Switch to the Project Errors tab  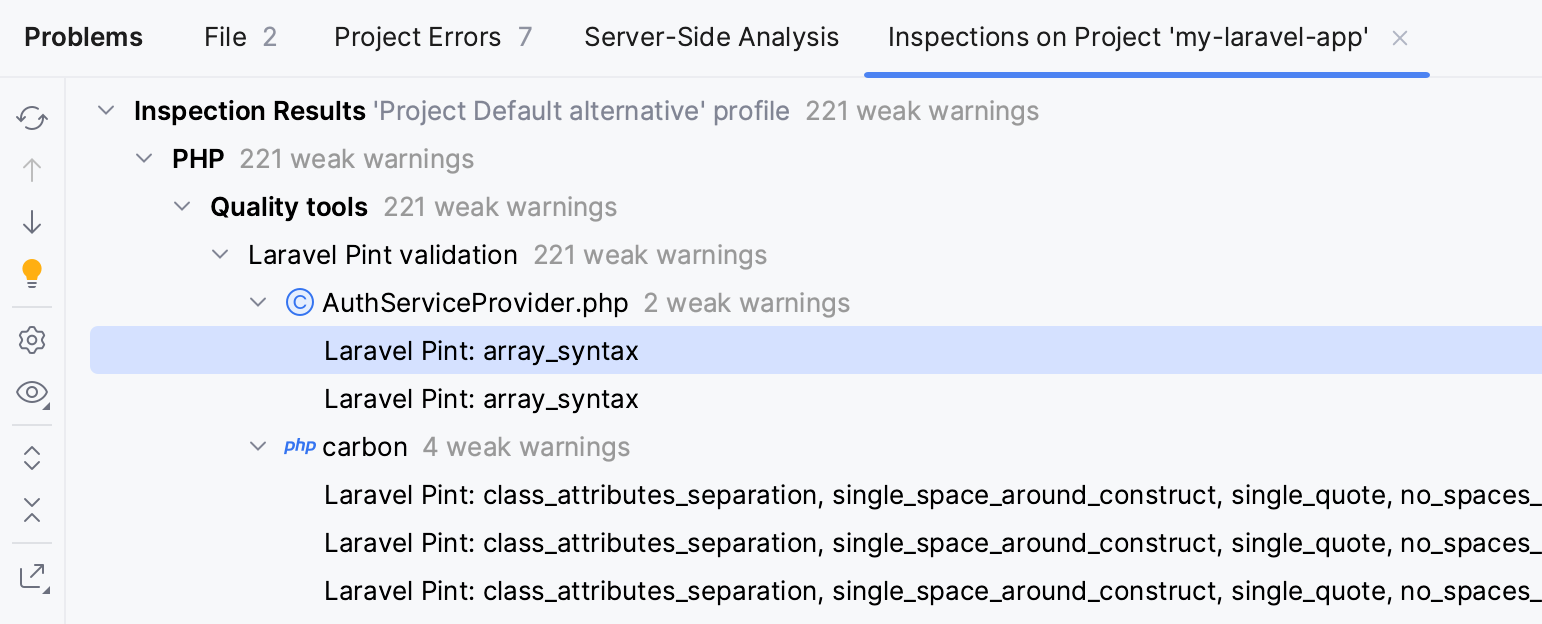click(x=416, y=37)
